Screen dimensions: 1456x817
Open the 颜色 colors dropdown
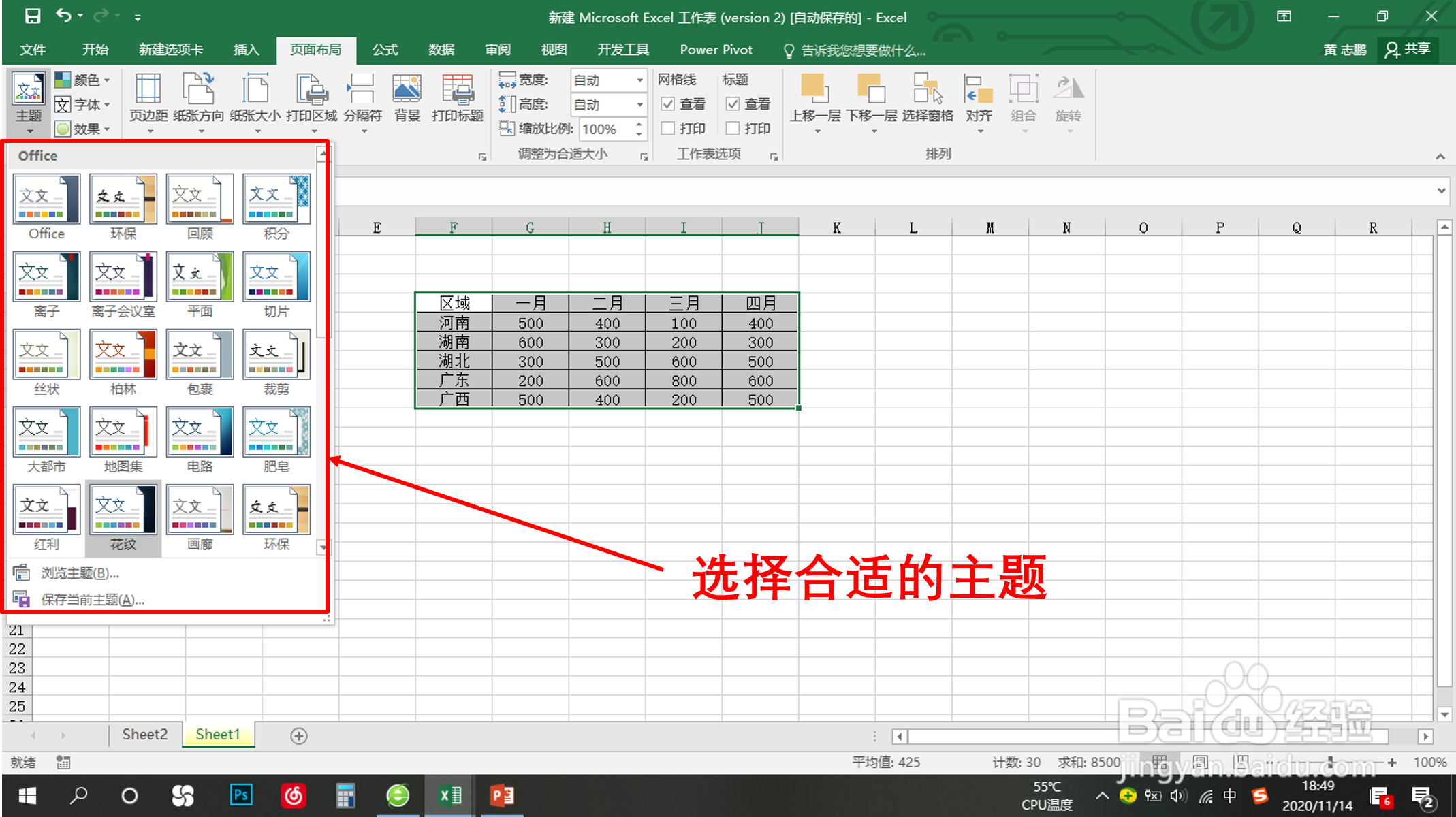pyautogui.click(x=83, y=80)
